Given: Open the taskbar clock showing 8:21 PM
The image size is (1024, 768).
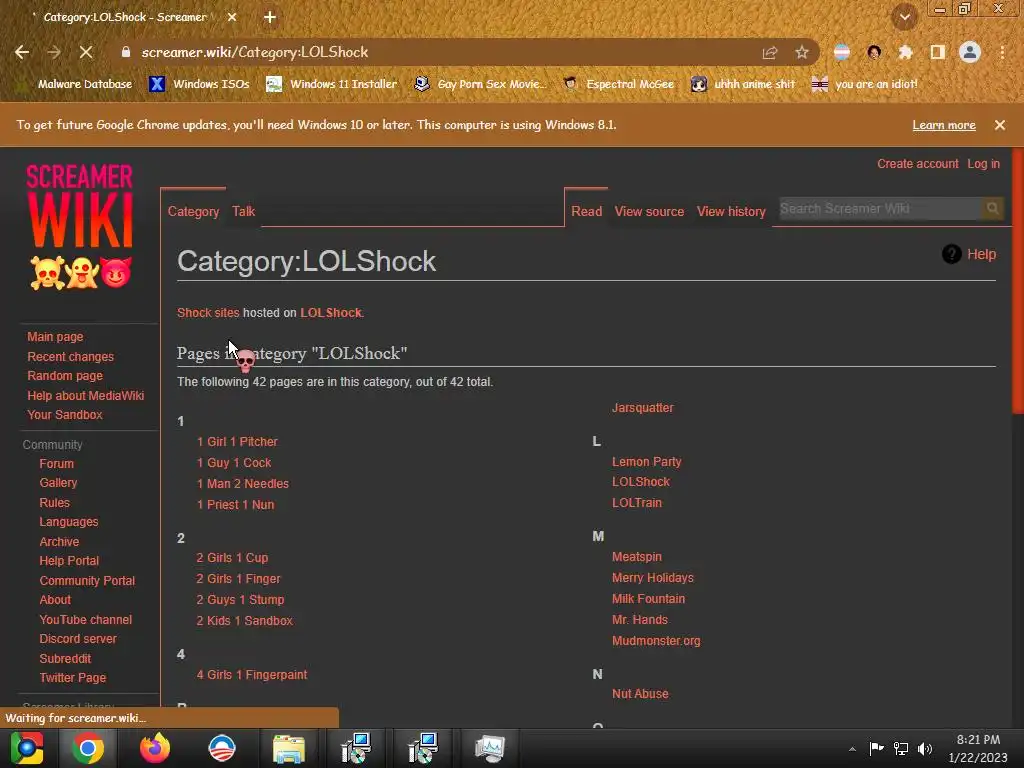Looking at the screenshot, I should click(x=978, y=748).
